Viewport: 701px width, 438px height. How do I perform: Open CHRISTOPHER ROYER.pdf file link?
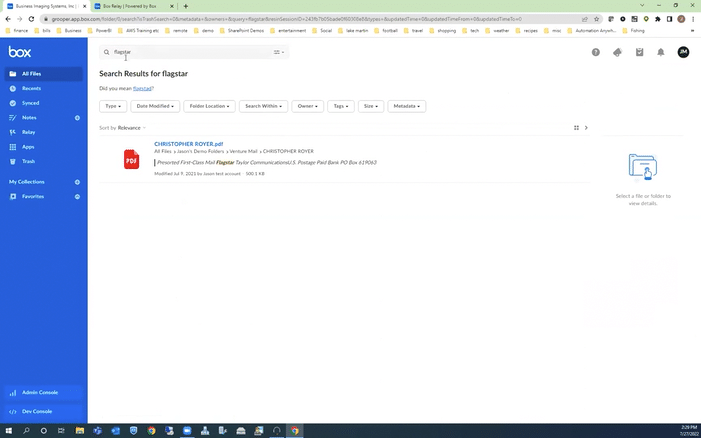[189, 144]
